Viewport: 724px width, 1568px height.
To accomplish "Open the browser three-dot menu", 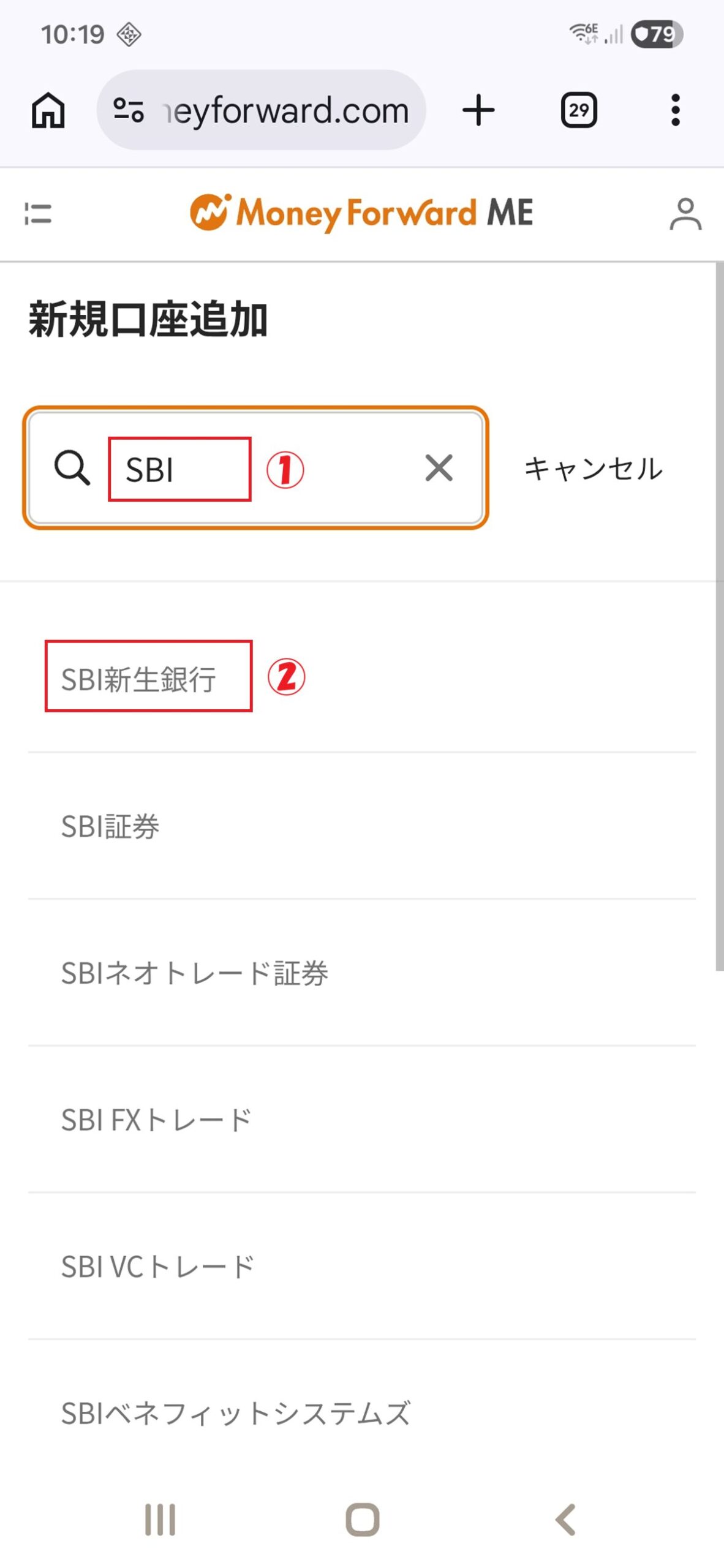I will (675, 110).
